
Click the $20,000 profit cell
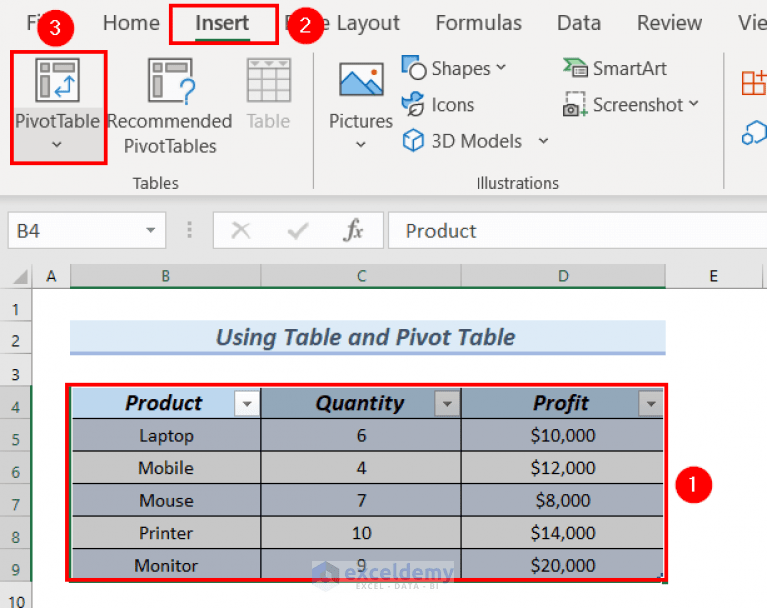[563, 565]
